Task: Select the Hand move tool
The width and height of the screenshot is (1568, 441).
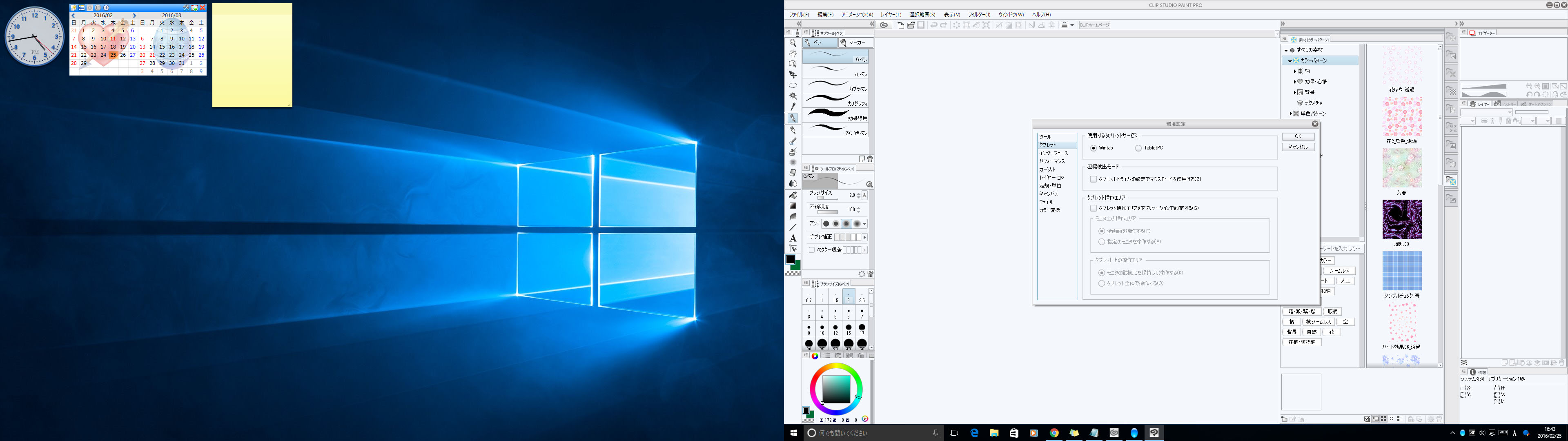Action: coord(793,53)
